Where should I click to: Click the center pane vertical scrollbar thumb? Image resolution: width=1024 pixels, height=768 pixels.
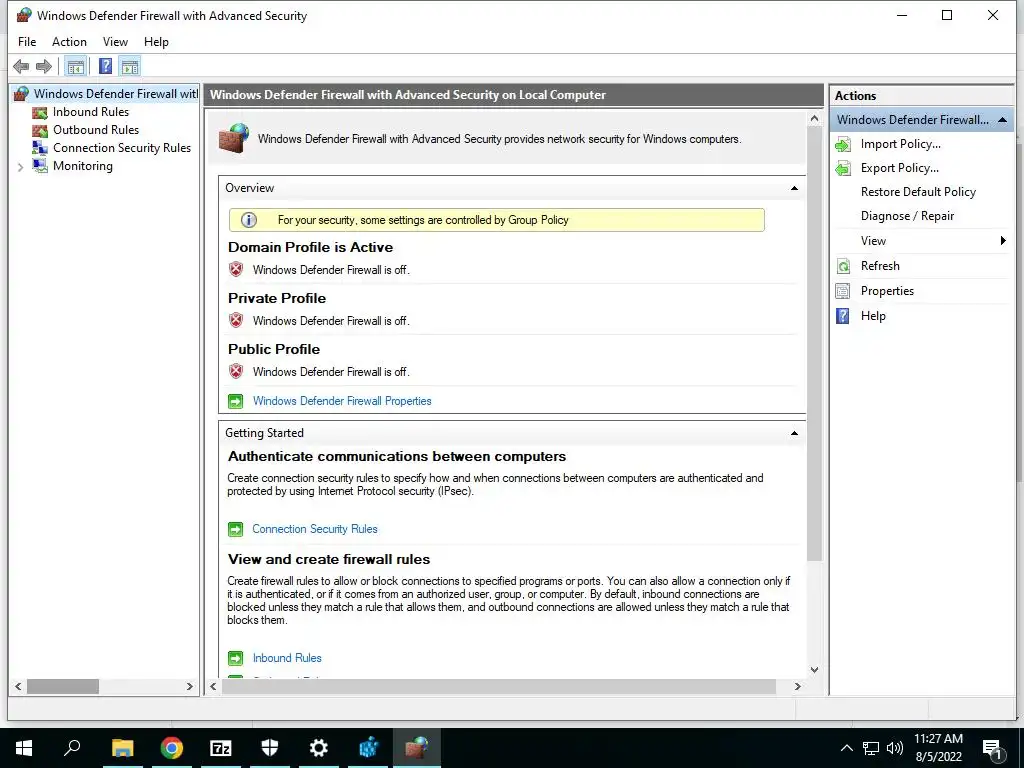[x=814, y=343]
